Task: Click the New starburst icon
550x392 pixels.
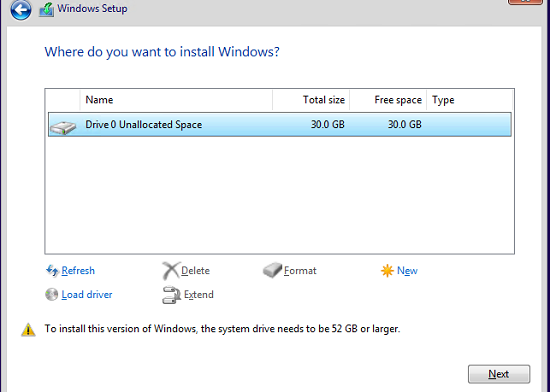Action: click(x=387, y=271)
